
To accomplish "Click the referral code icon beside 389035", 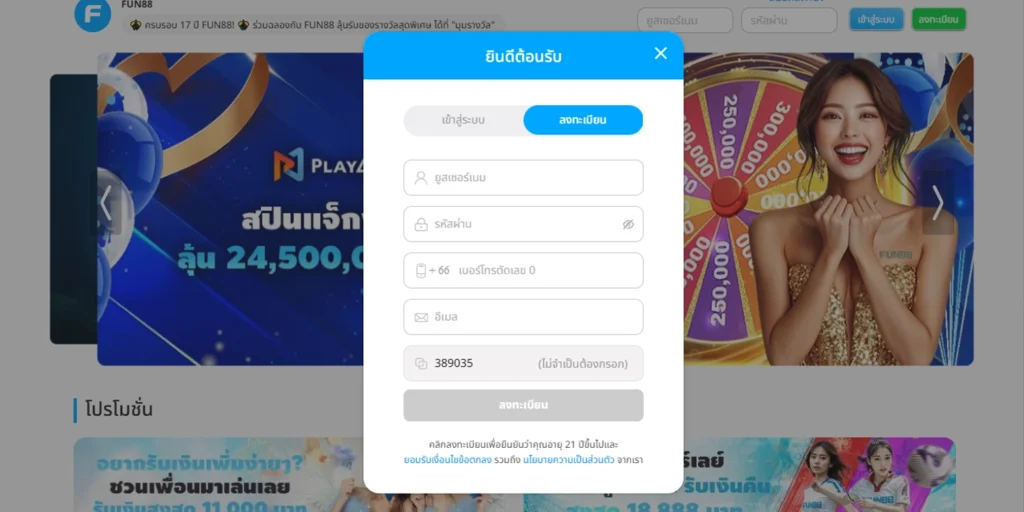I will pyautogui.click(x=421, y=364).
